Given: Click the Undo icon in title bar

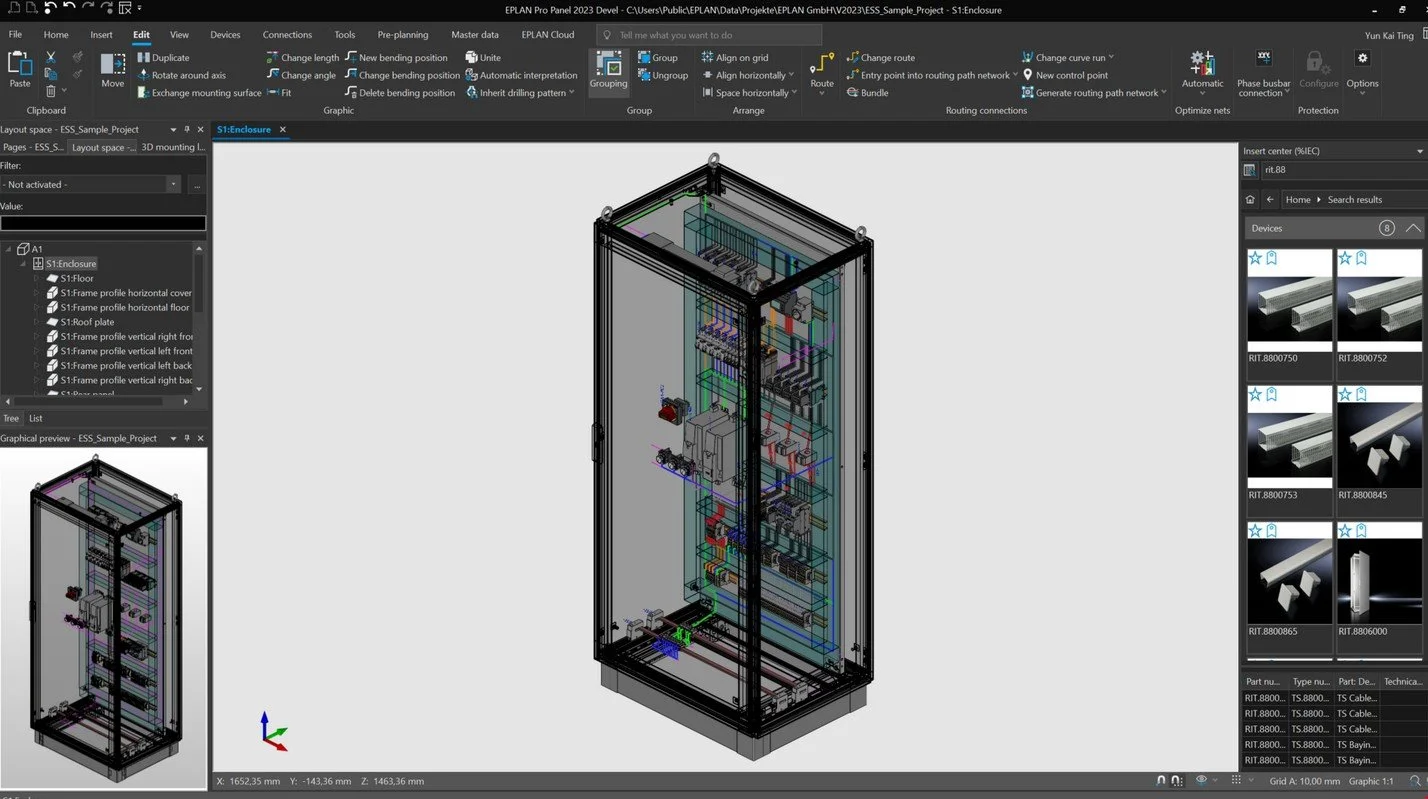Looking at the screenshot, I should tap(68, 8).
